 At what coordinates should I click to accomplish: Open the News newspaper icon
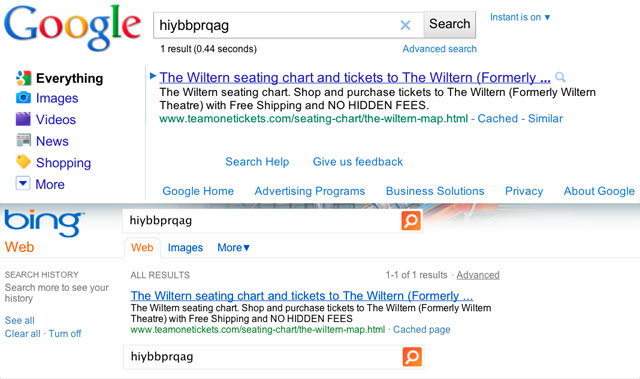(x=23, y=140)
